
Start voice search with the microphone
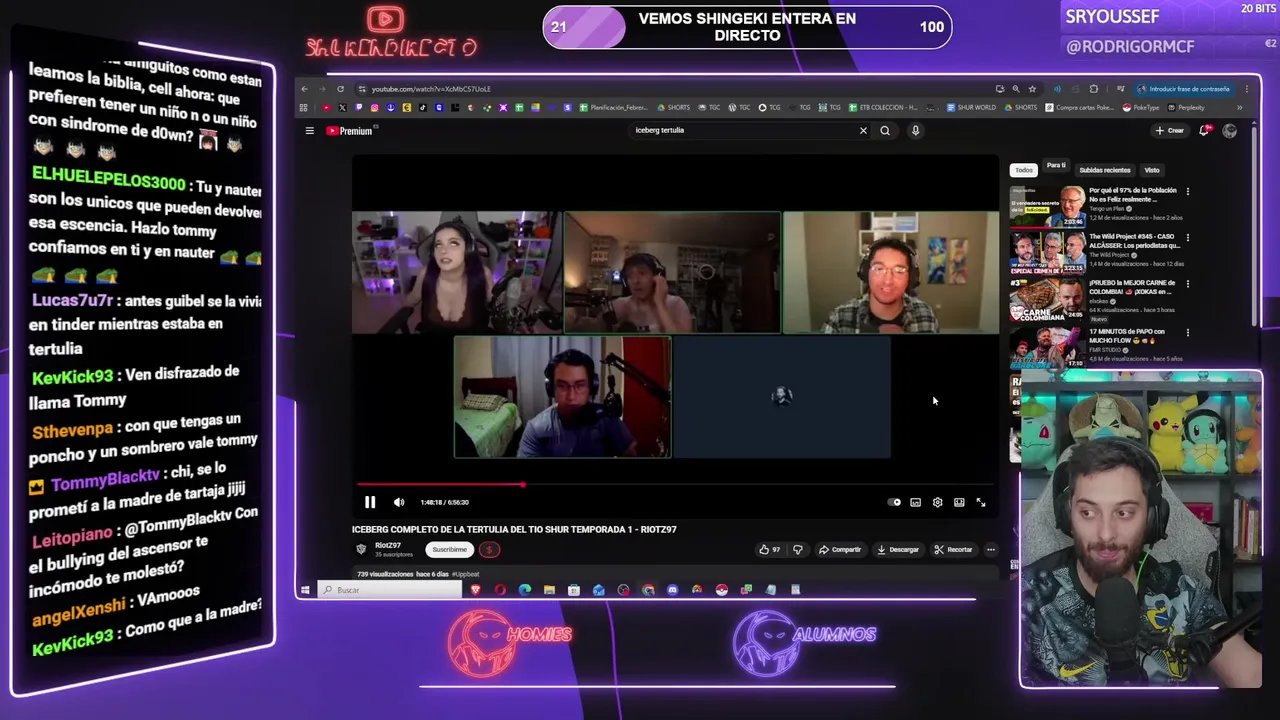pos(915,130)
